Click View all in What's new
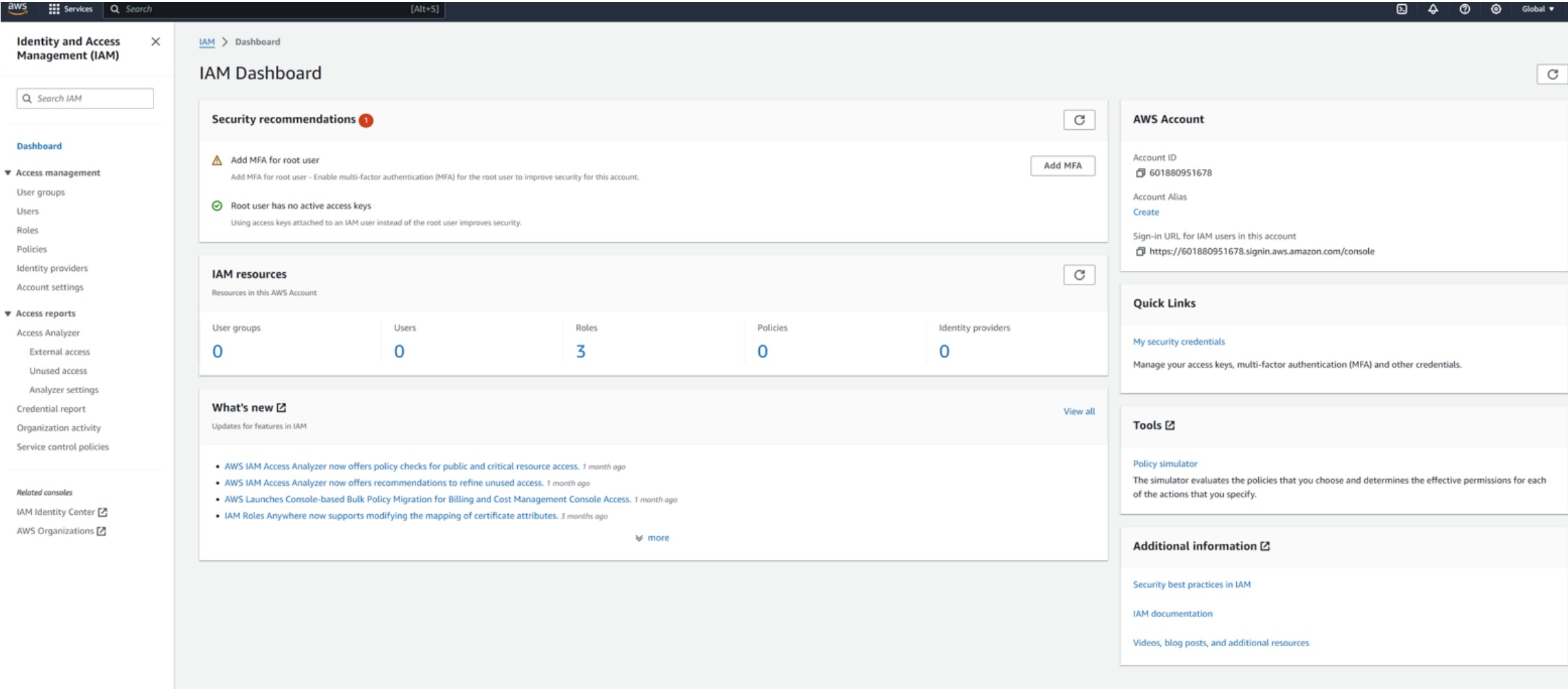This screenshot has width=1568, height=689. pyautogui.click(x=1079, y=411)
